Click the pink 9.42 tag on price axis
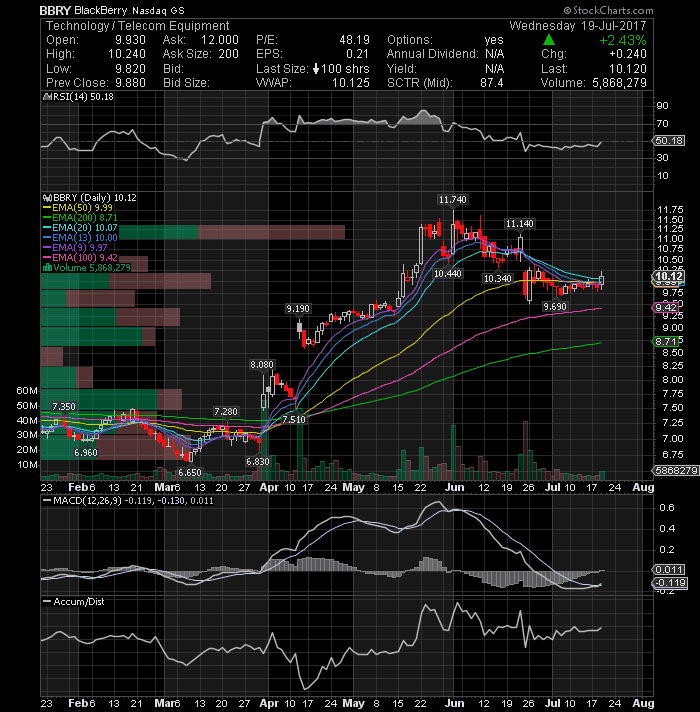 [665, 307]
